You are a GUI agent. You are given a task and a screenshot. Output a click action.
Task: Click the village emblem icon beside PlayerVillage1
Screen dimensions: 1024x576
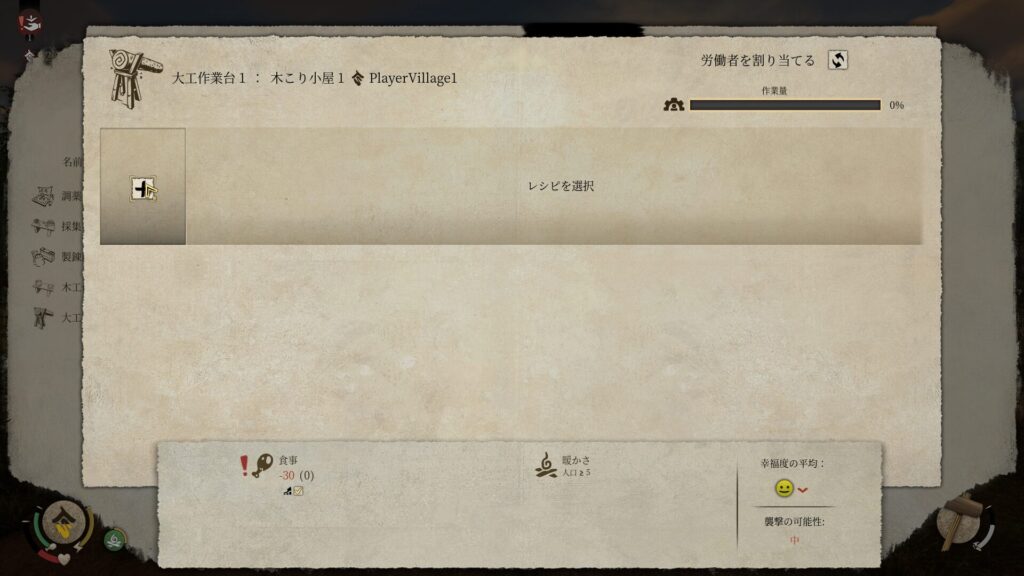357,78
